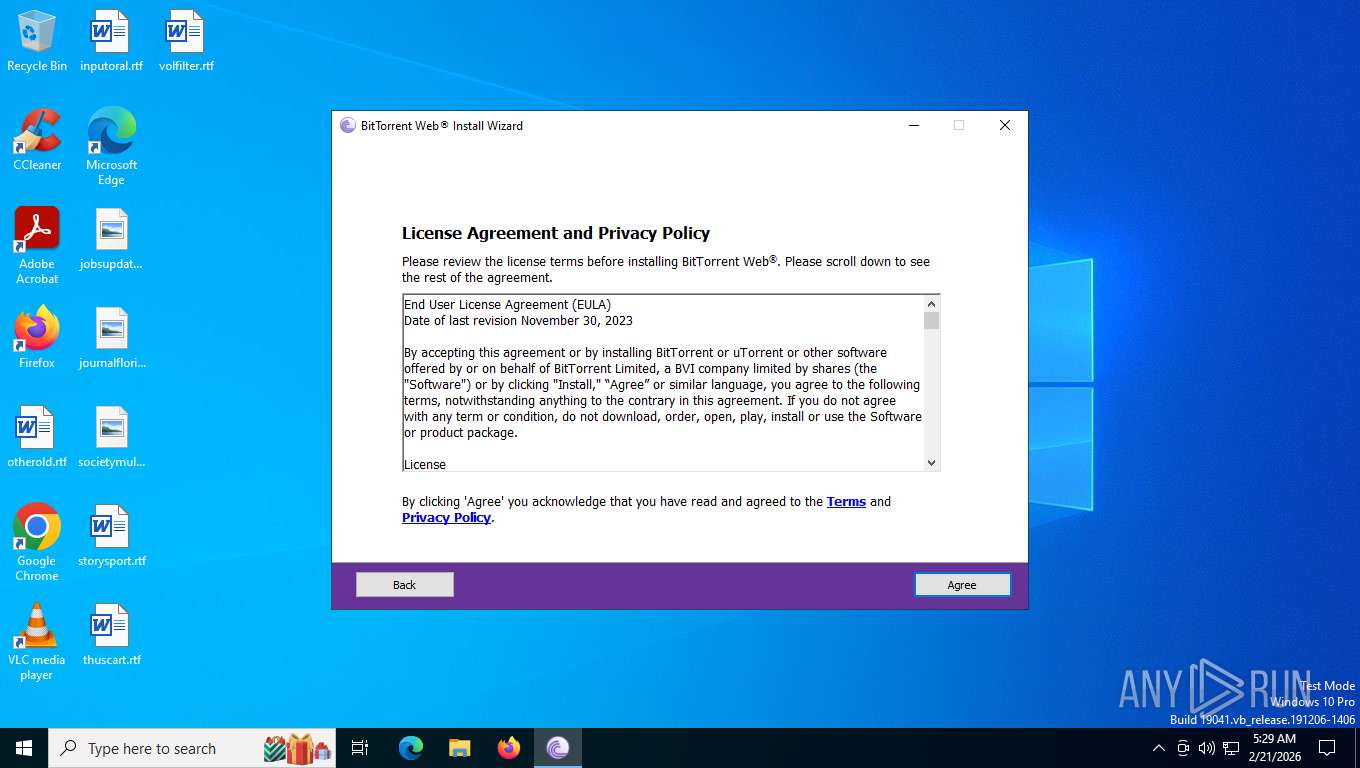Click the taskbar search box
1360x768 pixels.
click(x=192, y=748)
